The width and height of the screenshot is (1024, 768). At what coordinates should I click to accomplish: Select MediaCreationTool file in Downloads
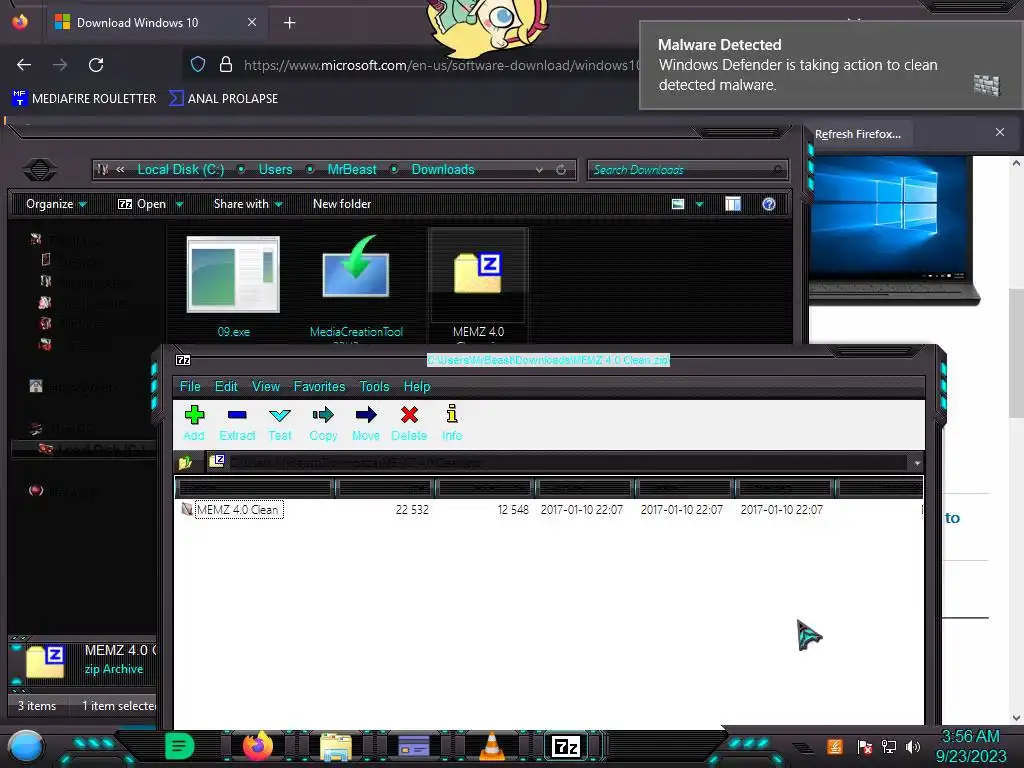(356, 286)
